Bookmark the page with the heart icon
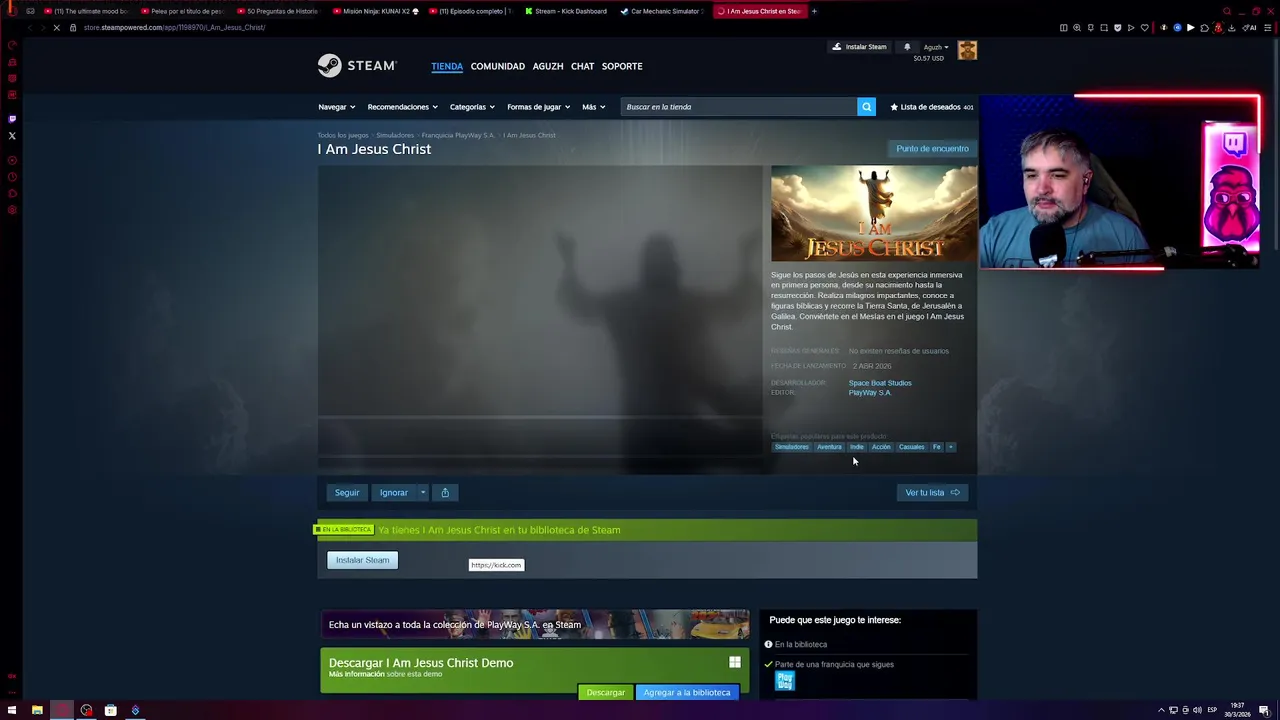Viewport: 1280px width, 720px height. pyautogui.click(x=1145, y=28)
